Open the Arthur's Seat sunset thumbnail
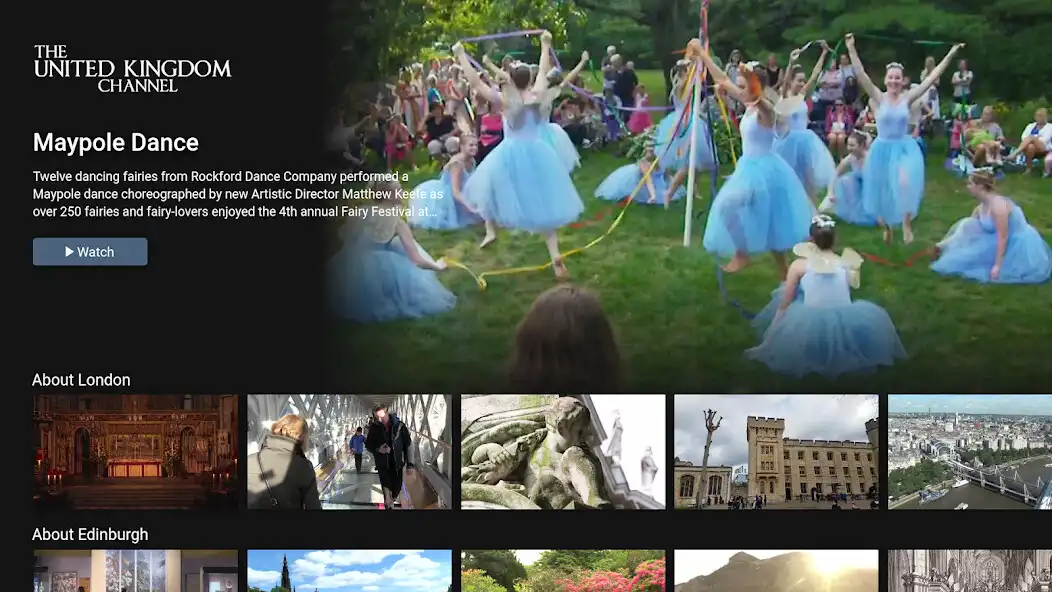 click(x=776, y=570)
